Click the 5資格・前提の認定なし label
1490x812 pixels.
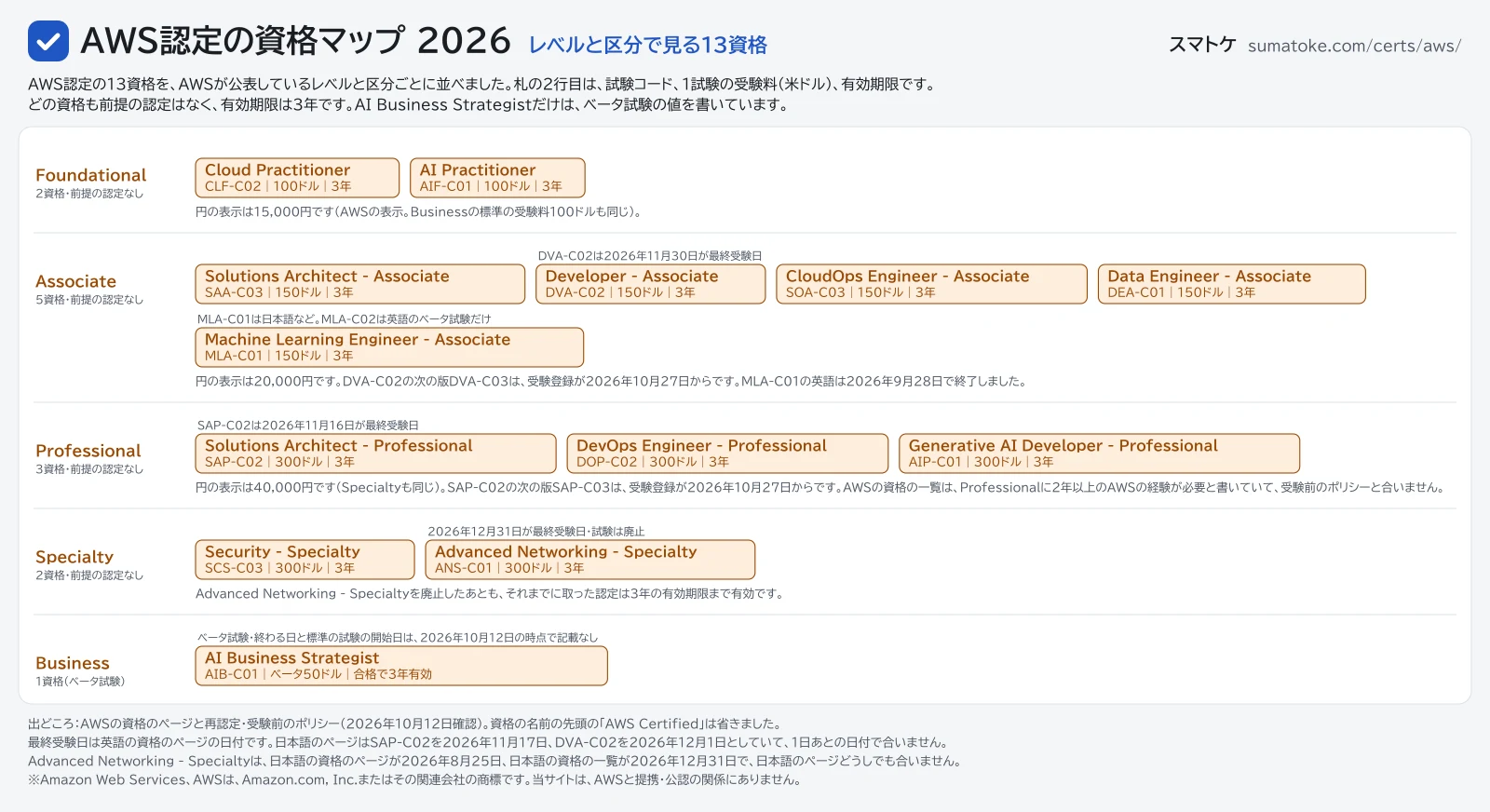89,300
